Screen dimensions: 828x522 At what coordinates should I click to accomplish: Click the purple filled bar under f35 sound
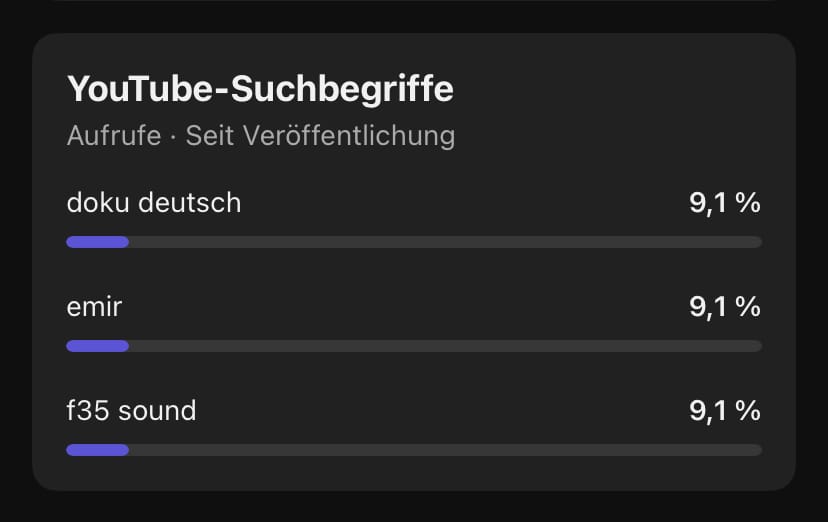[98, 450]
